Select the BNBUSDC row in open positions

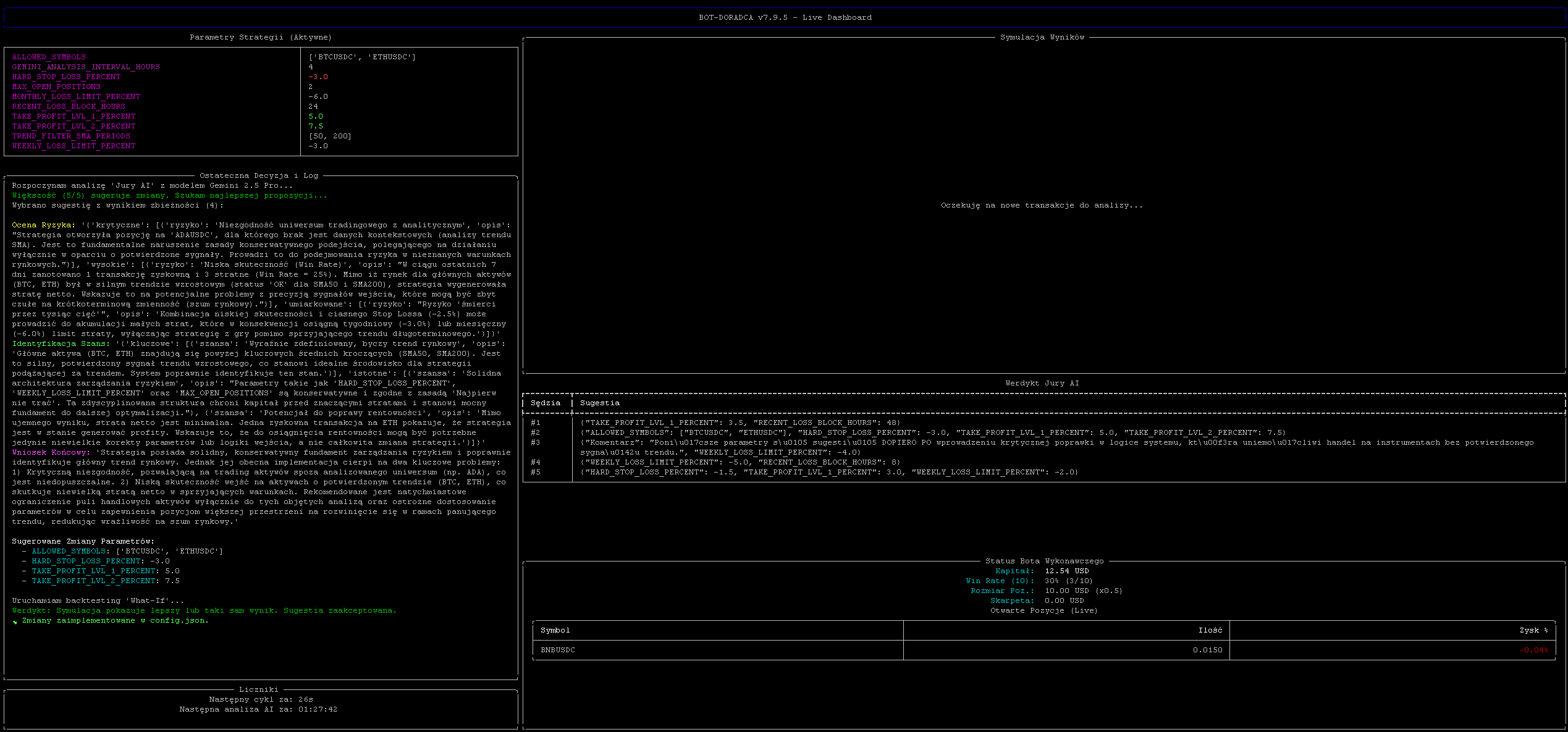[x=558, y=650]
